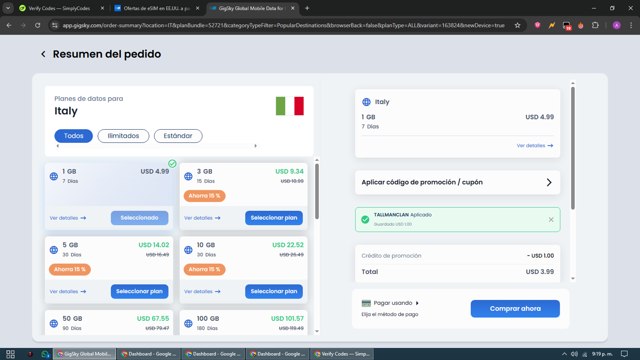Screen dimensions: 640x360
Task: Switch to the Verify Codes — SimplyCodes tab
Action: (x=61, y=8)
